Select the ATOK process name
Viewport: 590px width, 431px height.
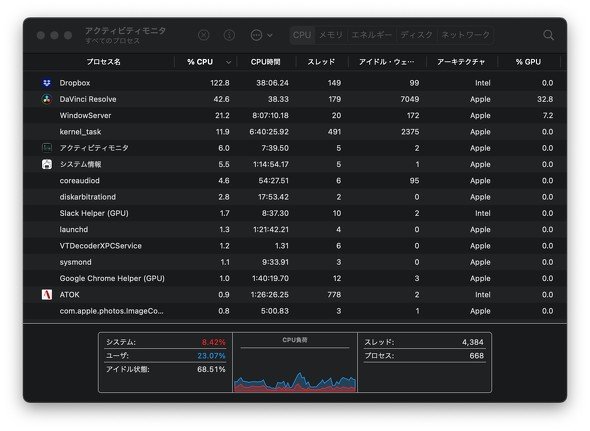click(70, 294)
